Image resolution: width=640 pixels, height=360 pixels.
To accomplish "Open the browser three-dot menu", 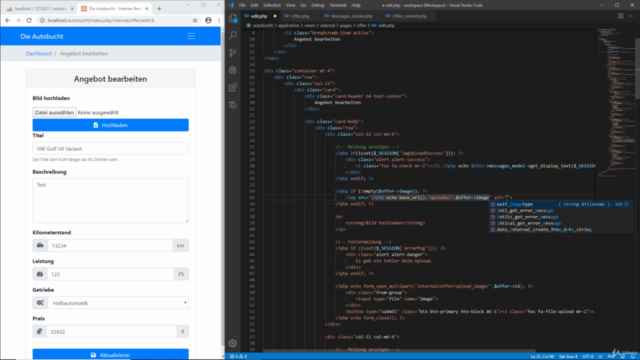I will (x=219, y=20).
